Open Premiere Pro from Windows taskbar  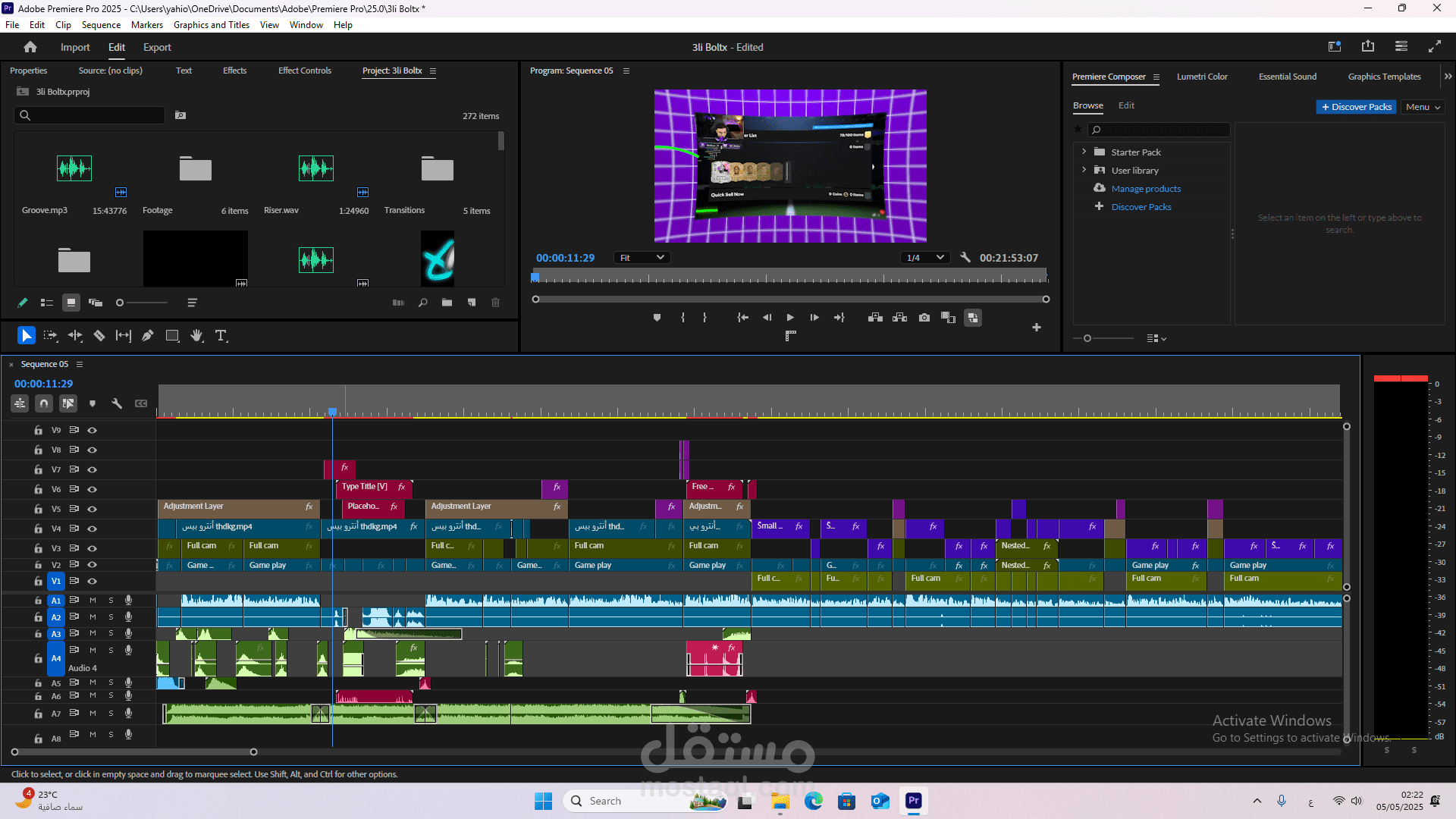tap(914, 801)
